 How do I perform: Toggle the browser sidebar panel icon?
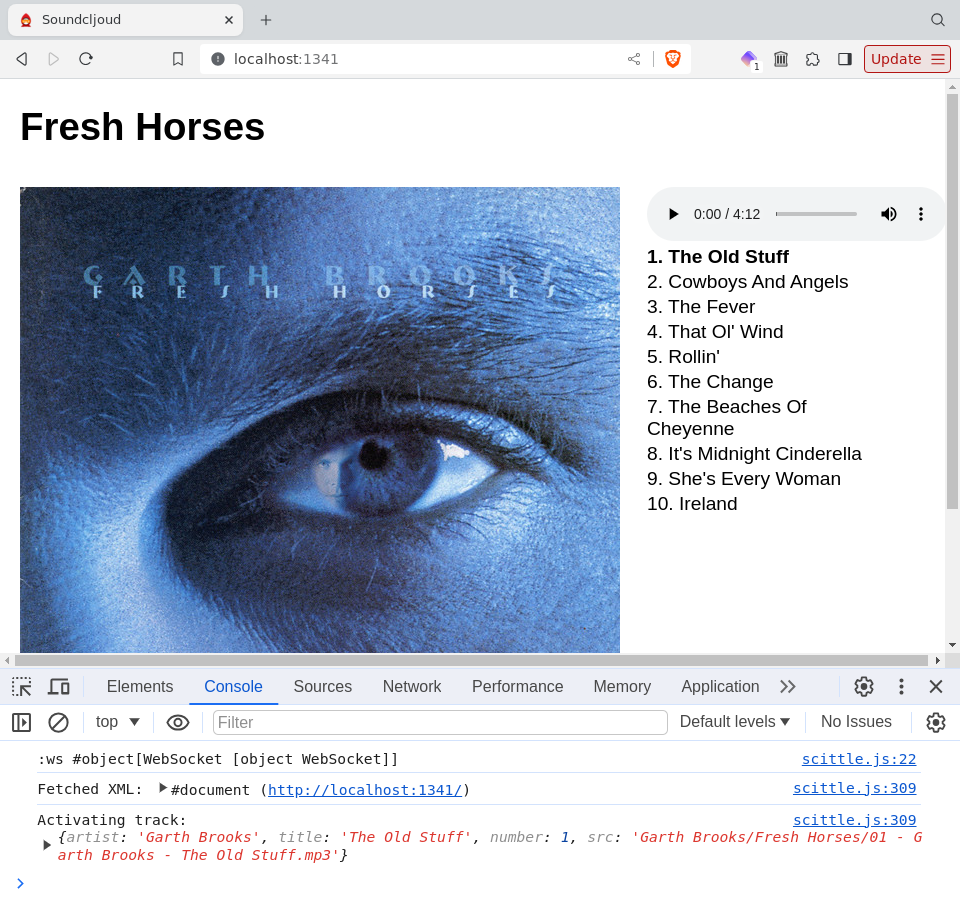click(x=845, y=59)
